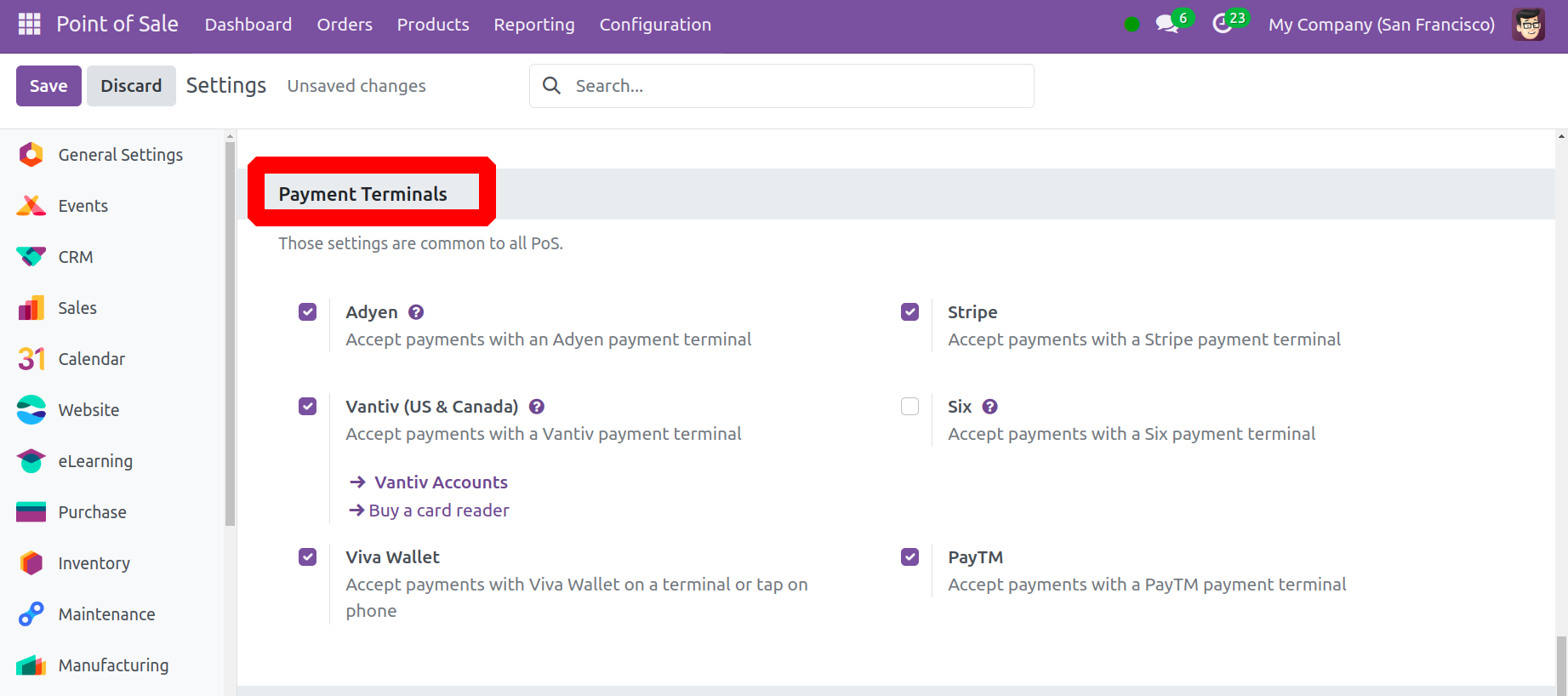Click the settings Search field
This screenshot has width=1568, height=696.
pyautogui.click(x=791, y=86)
